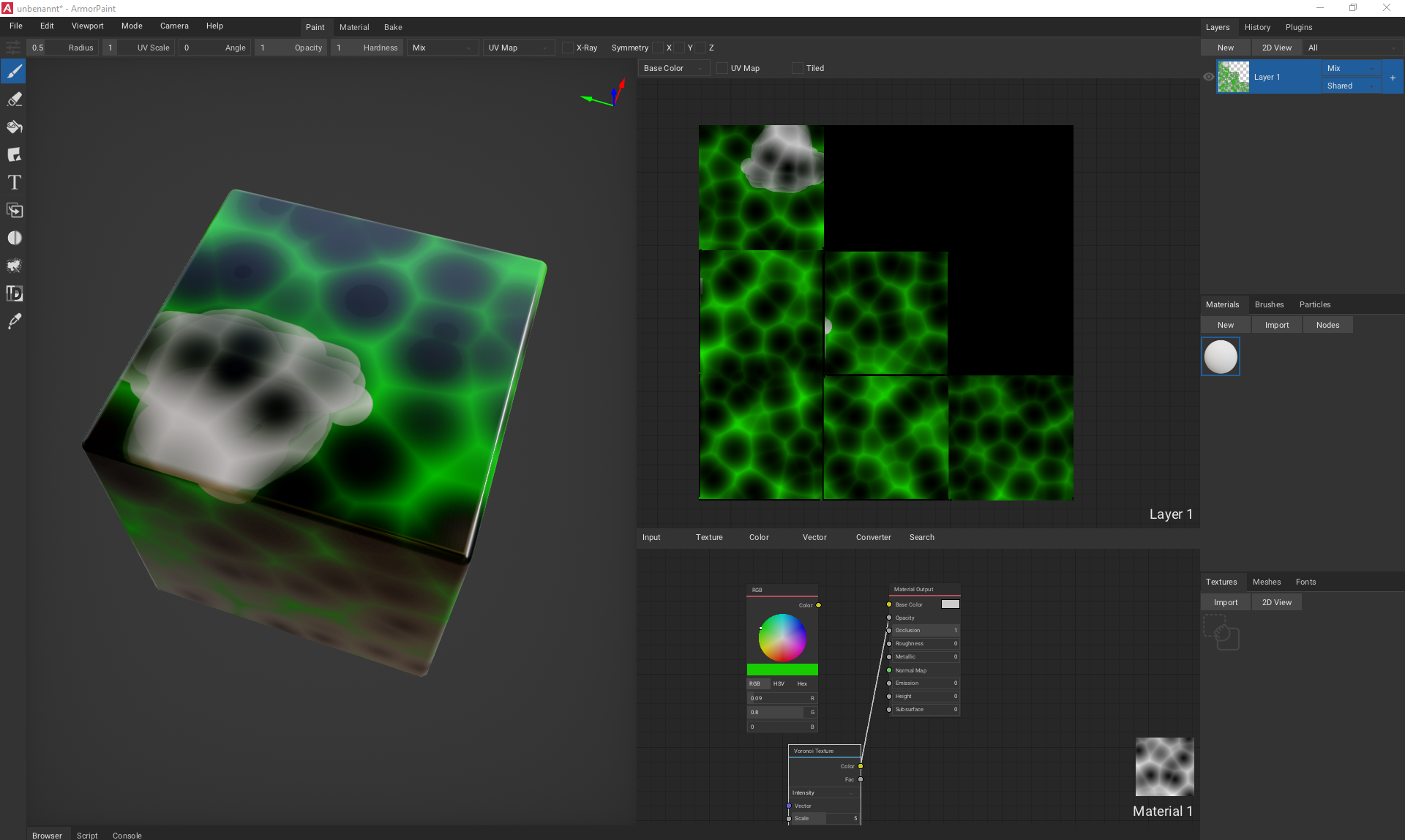The width and height of the screenshot is (1405, 840).
Task: Select the Clone tool
Action: [14, 210]
